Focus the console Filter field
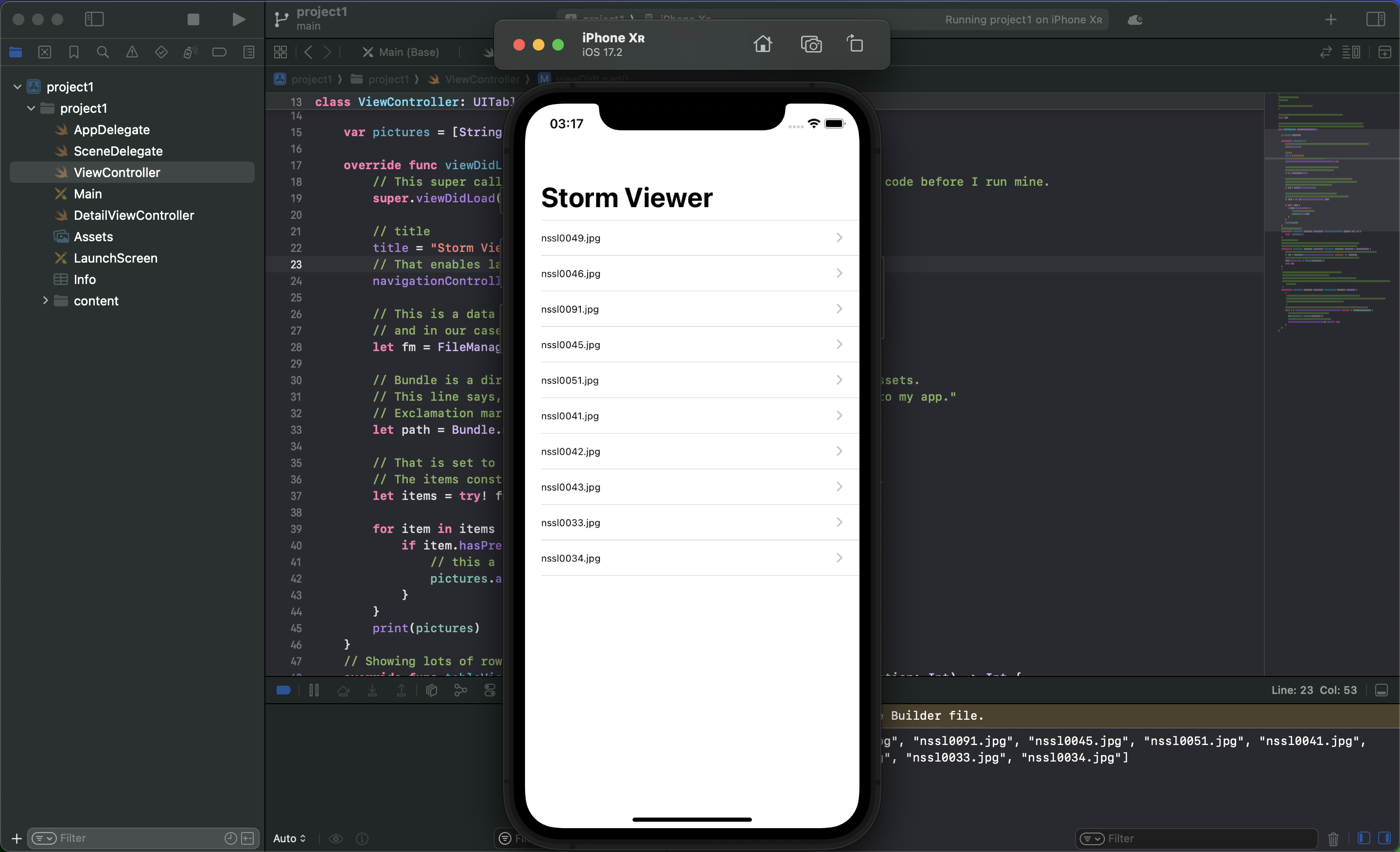The width and height of the screenshot is (1400, 852). click(1196, 838)
